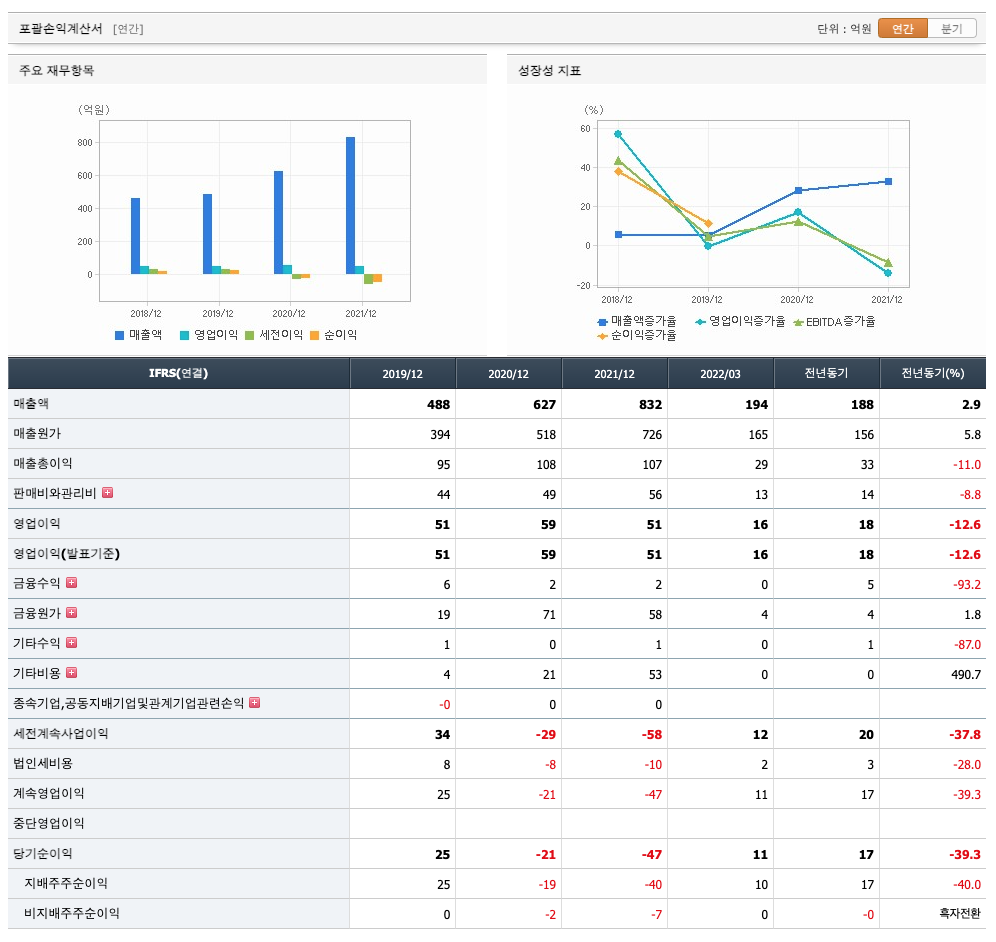The height and width of the screenshot is (942, 996).
Task: Expand the 기타비용 row details
Action: pyautogui.click(x=72, y=672)
